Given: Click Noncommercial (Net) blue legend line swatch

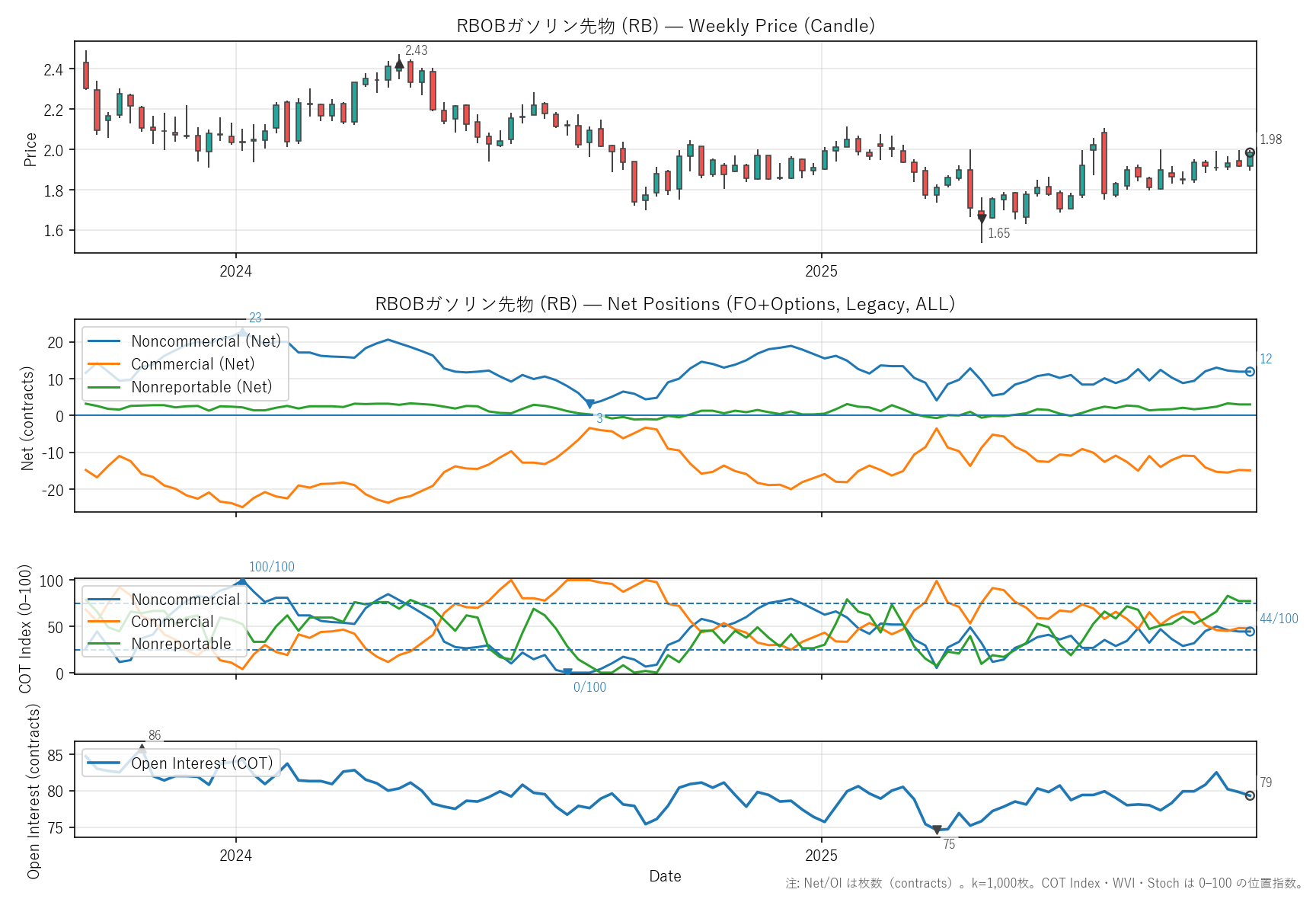Looking at the screenshot, I should tap(104, 341).
